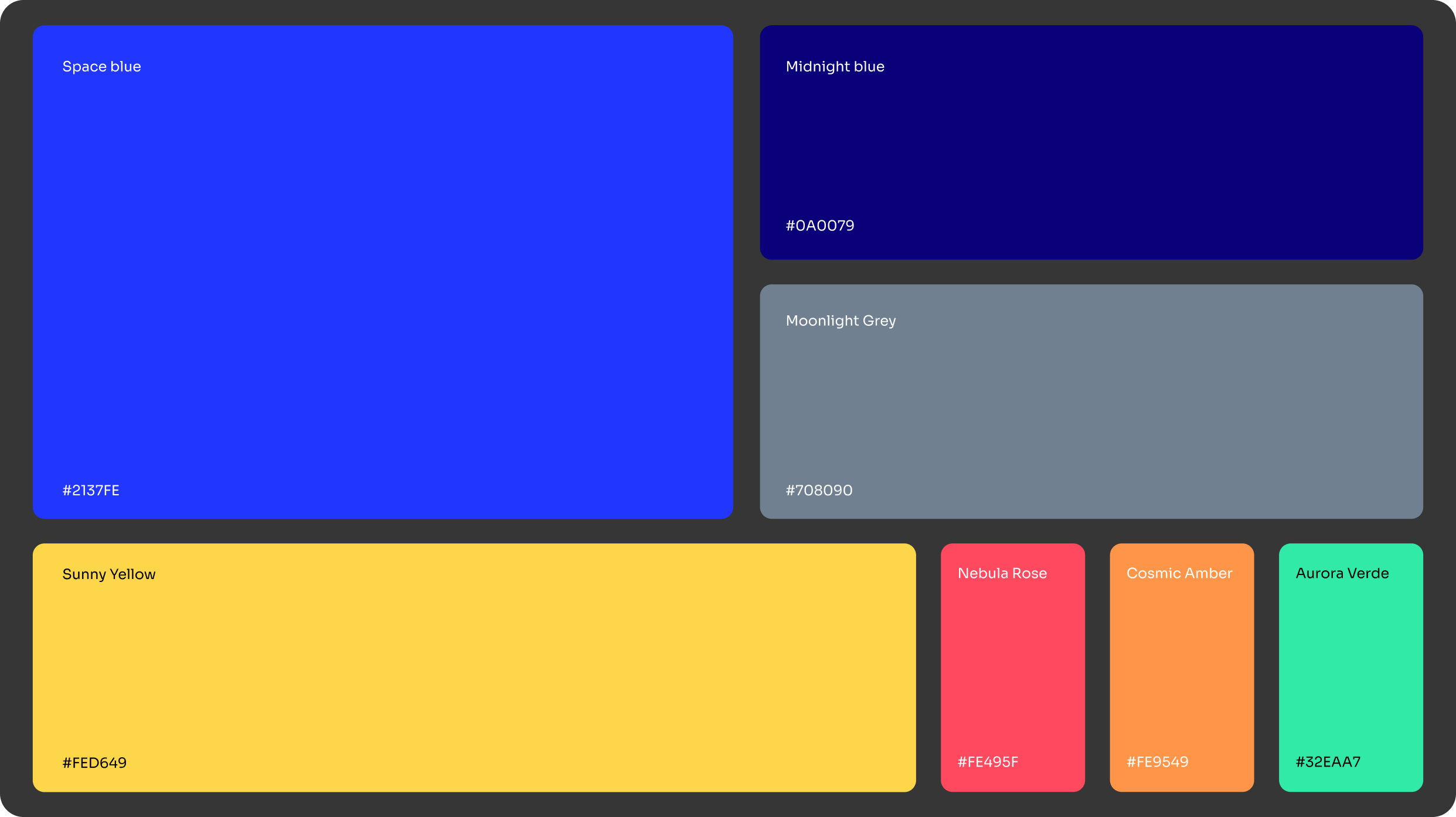The image size is (1456, 817).
Task: Click the "Midnight blue" title text
Action: (x=835, y=67)
